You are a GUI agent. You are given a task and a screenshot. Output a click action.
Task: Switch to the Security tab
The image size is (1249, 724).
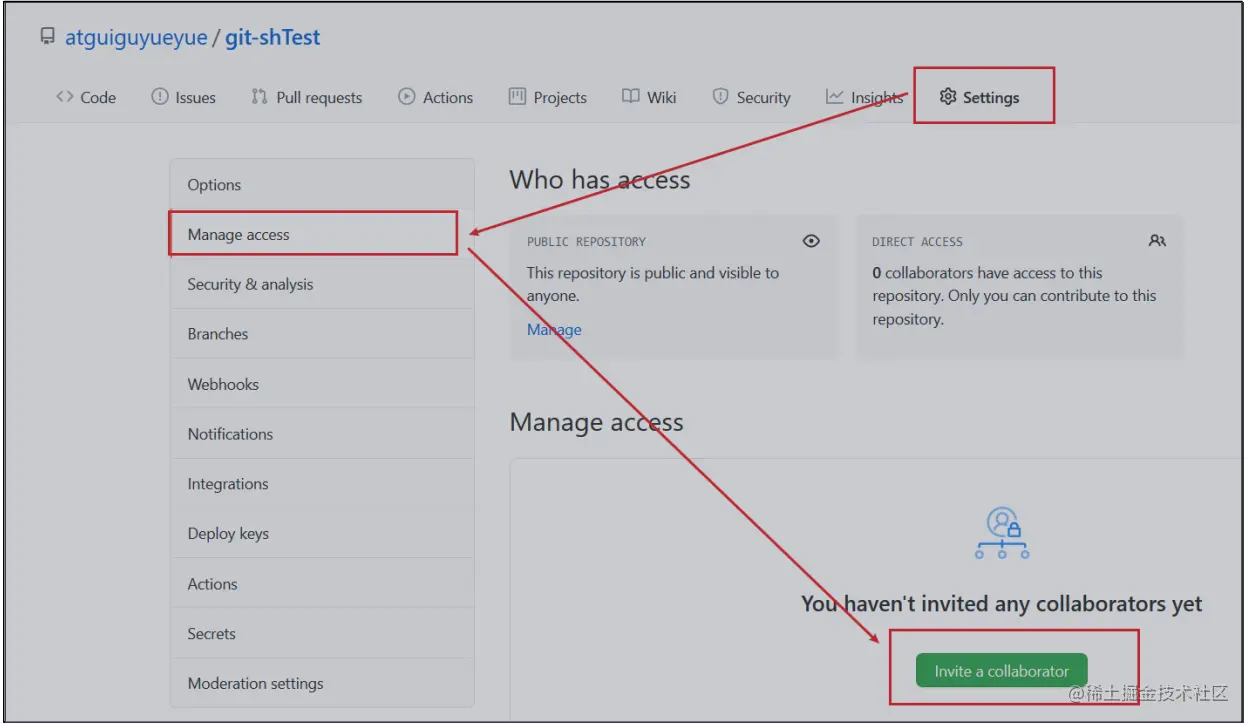[751, 97]
